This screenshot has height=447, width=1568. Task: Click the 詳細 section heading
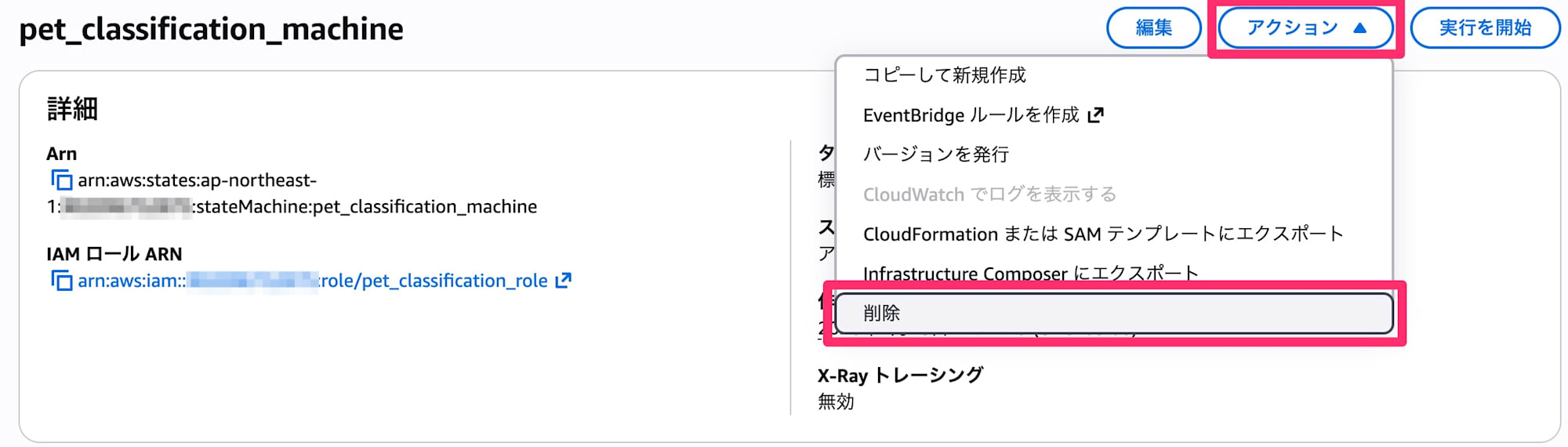point(72,109)
